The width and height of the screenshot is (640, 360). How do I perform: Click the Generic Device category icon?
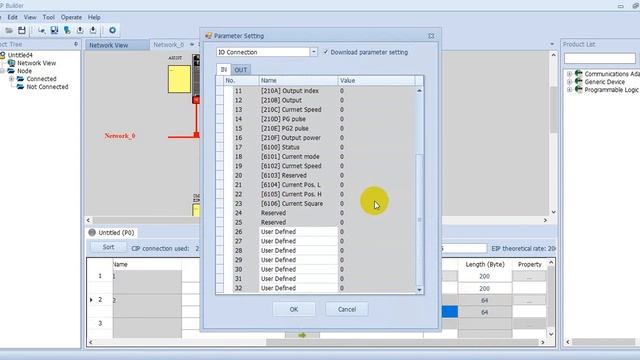coord(578,82)
